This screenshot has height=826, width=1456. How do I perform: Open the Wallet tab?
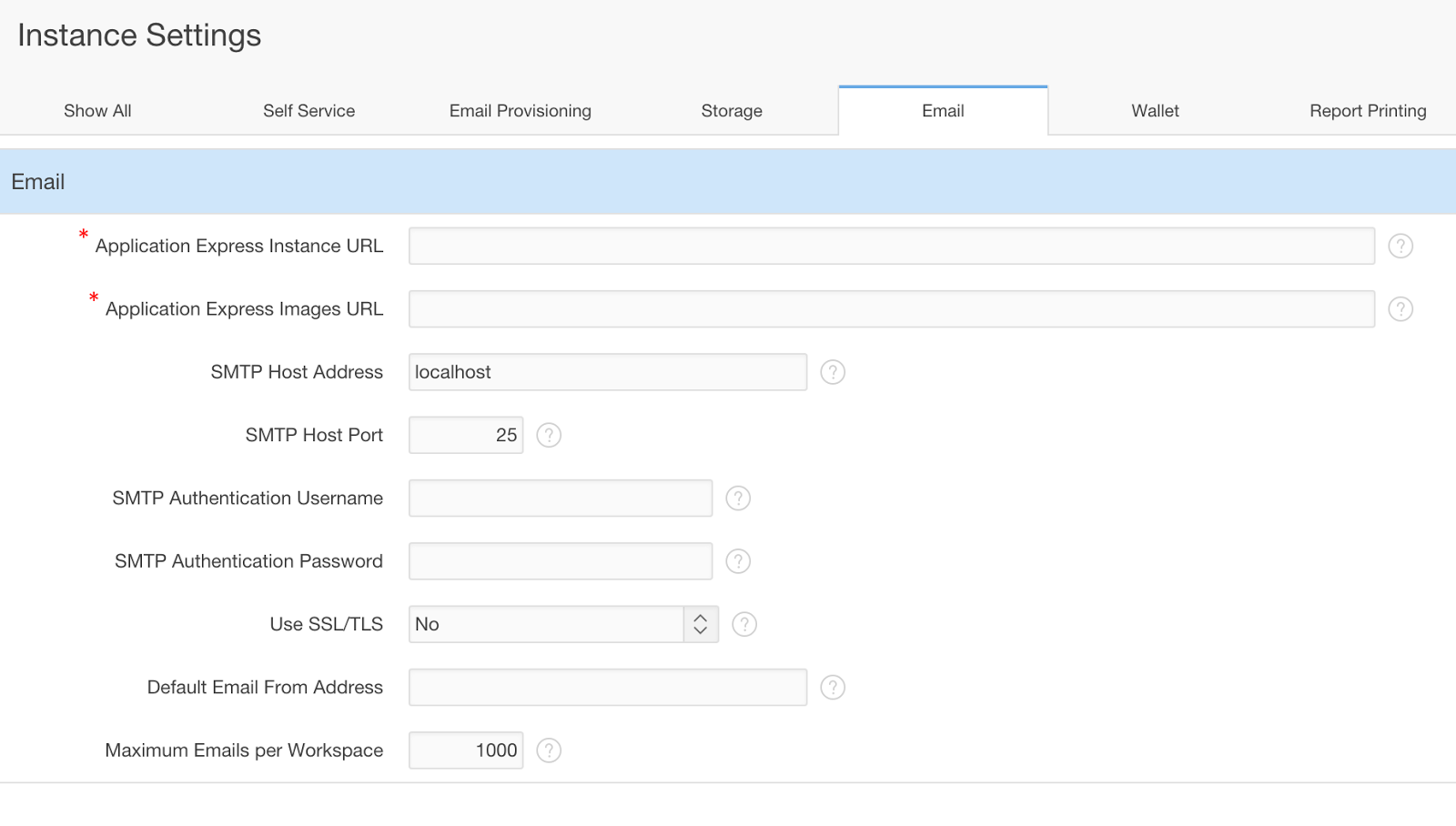click(x=1154, y=110)
